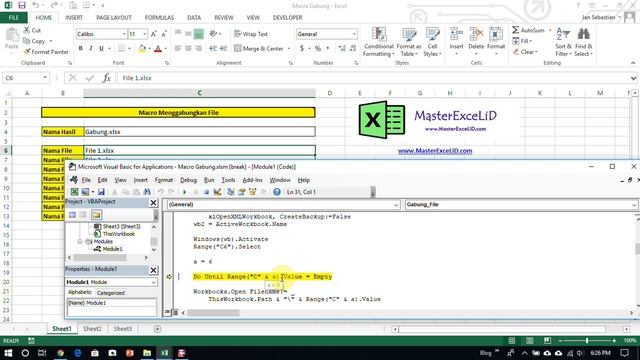Image resolution: width=640 pixels, height=360 pixels.
Task: Collapse the Modules folder in project tree
Action: tap(80, 242)
